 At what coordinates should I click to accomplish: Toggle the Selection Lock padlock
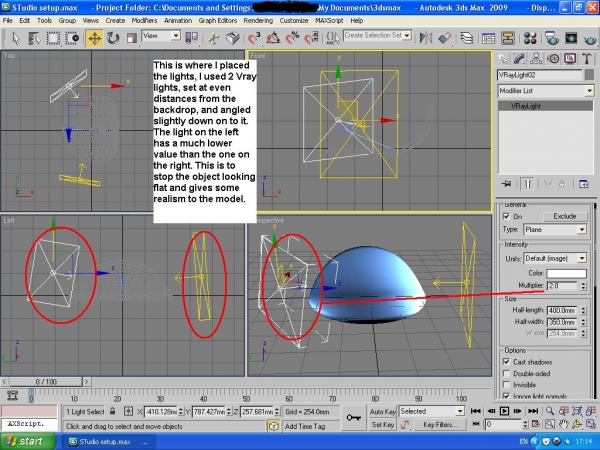112,411
